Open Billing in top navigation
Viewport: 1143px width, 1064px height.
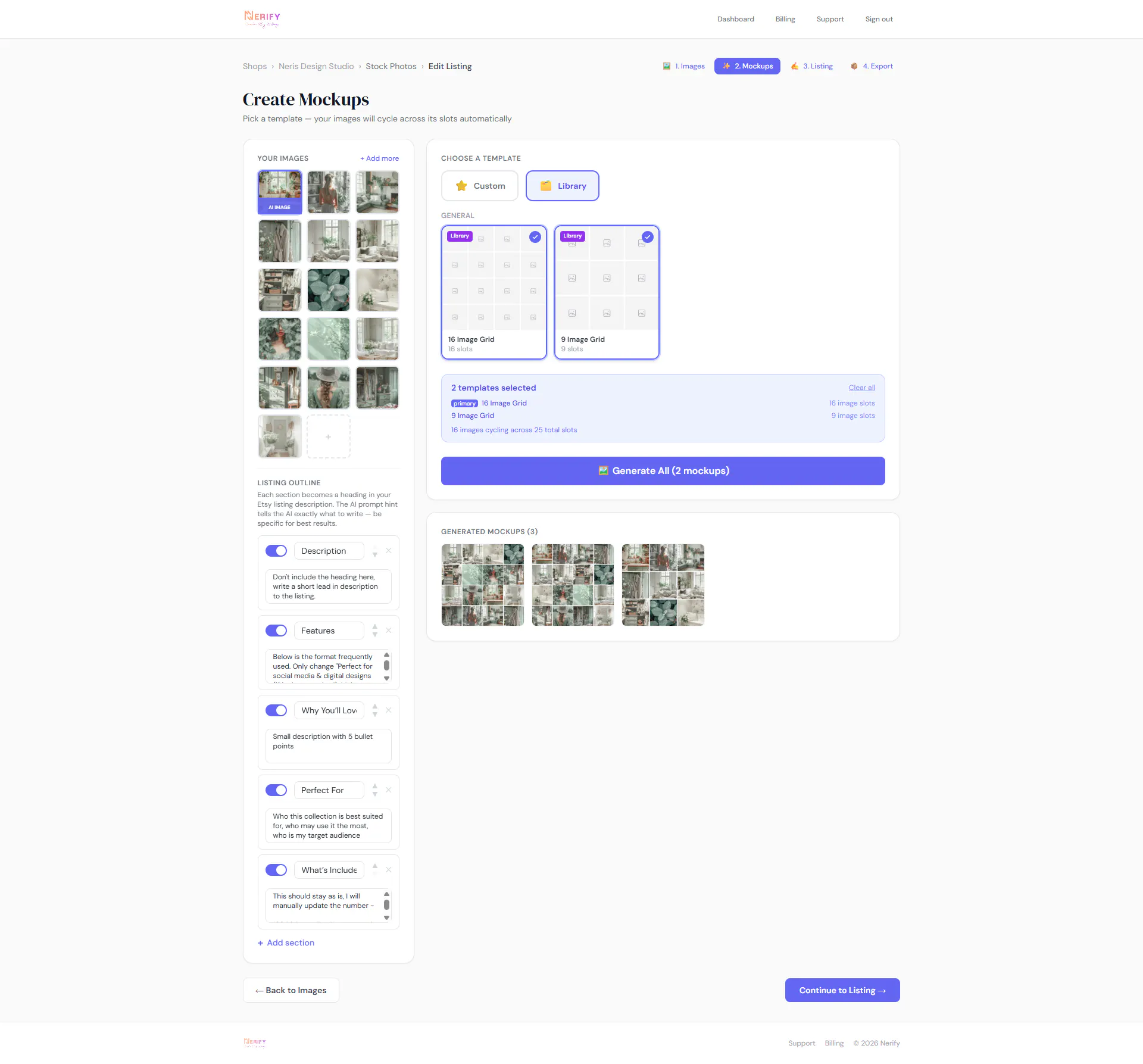point(785,19)
